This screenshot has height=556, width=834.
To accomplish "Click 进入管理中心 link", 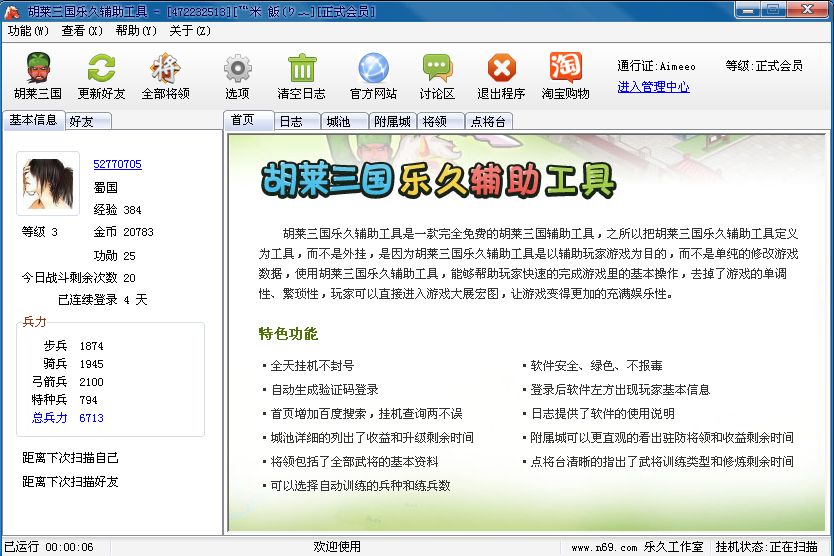I will 653,87.
